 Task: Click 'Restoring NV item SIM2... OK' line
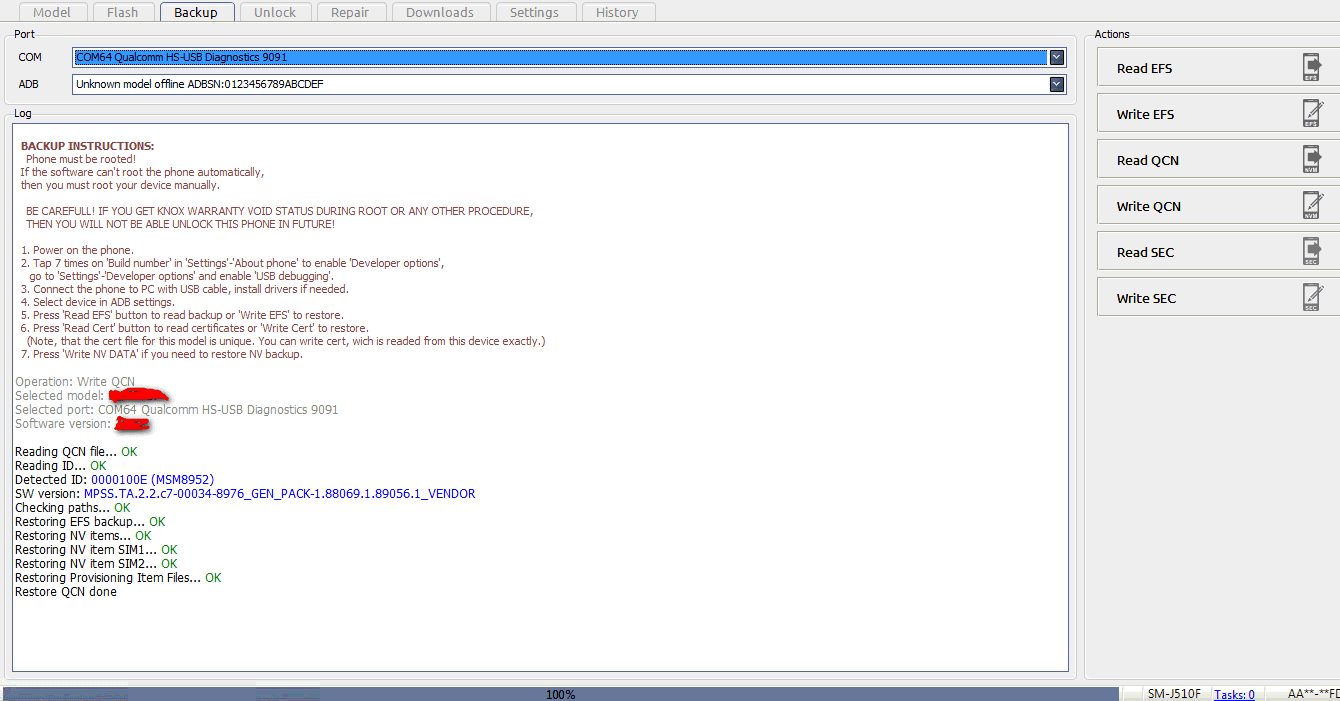pyautogui.click(x=96, y=564)
